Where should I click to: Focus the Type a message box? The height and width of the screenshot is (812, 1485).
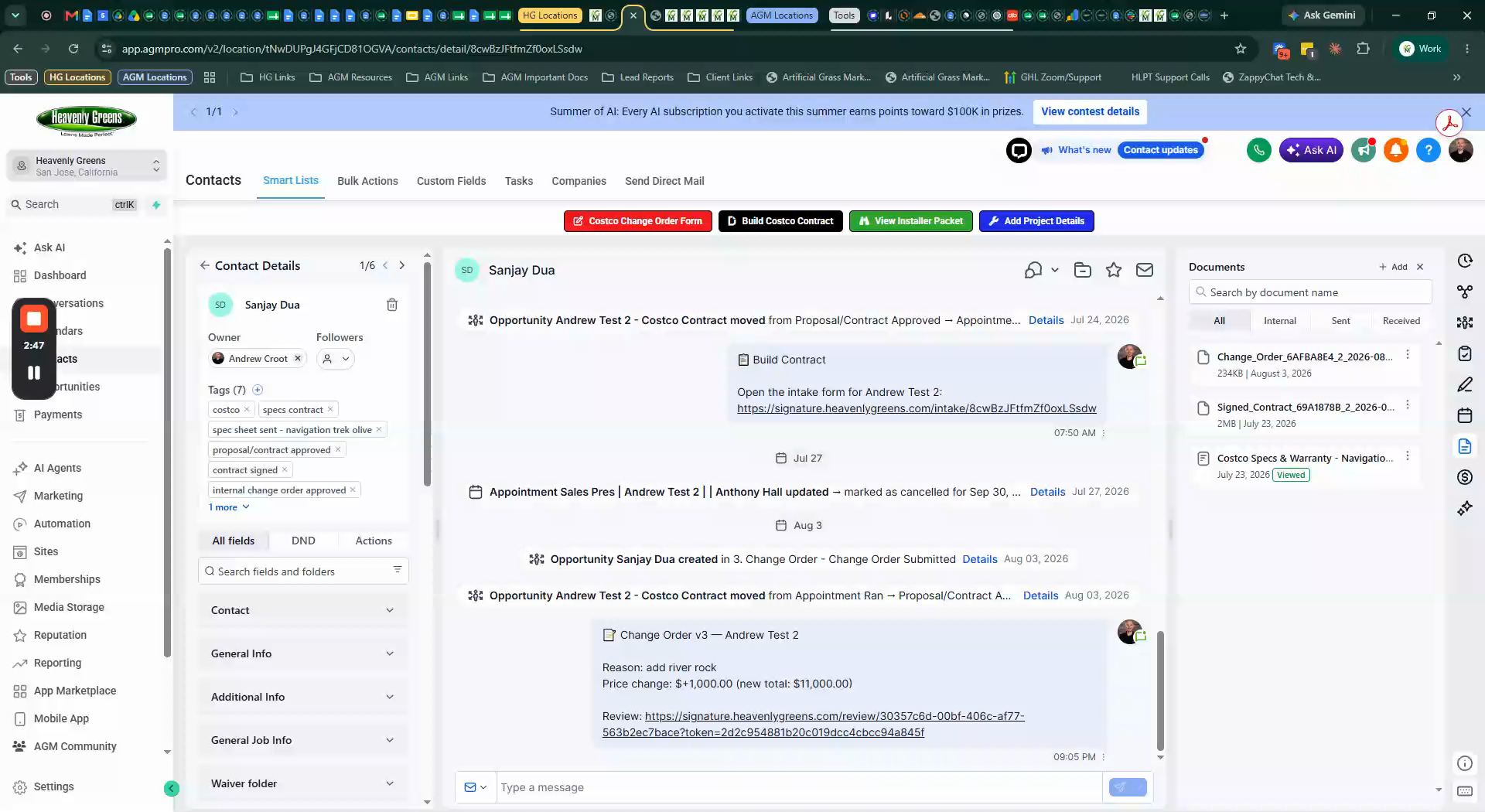(x=799, y=787)
